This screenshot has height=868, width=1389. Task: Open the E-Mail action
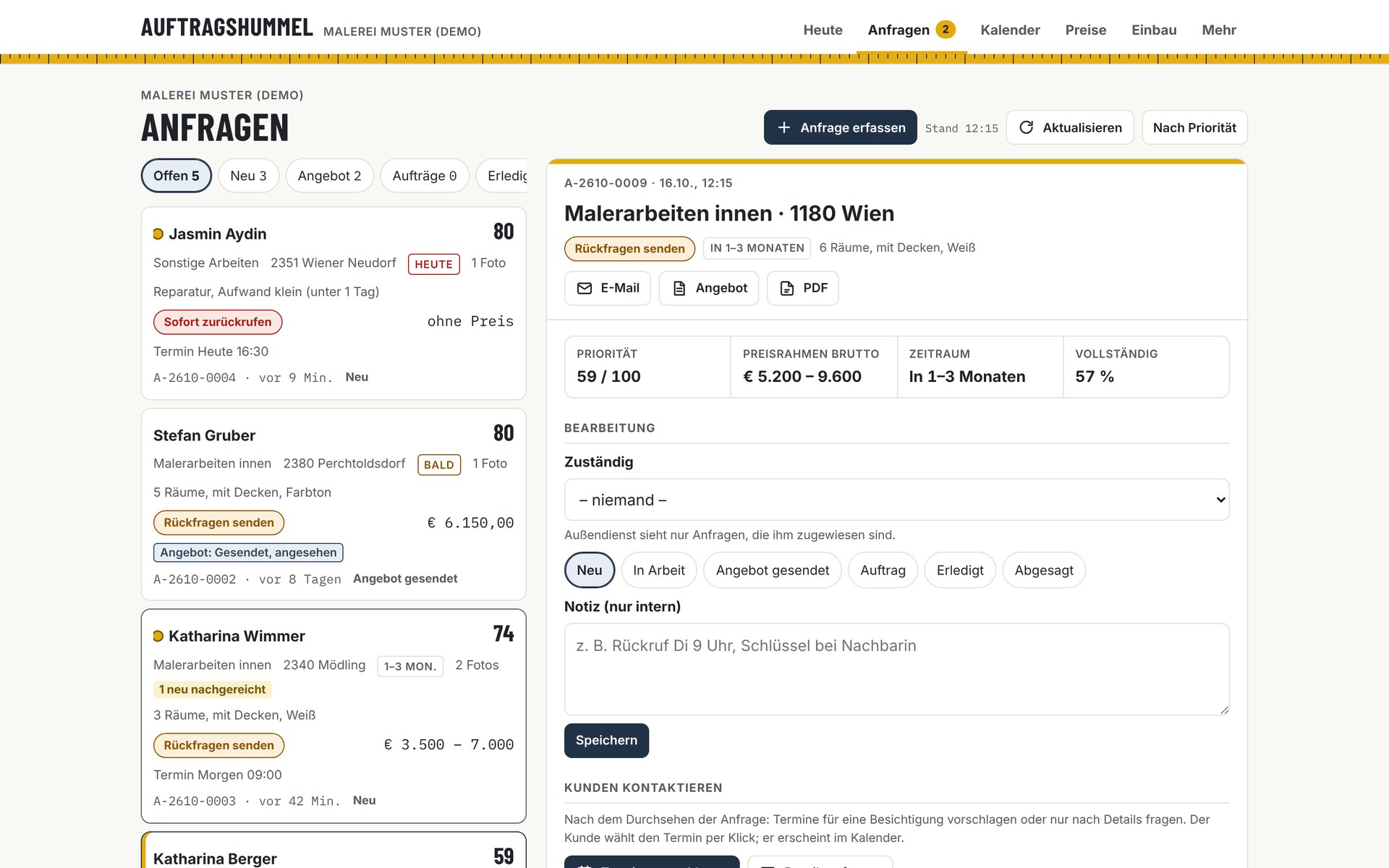(607, 289)
